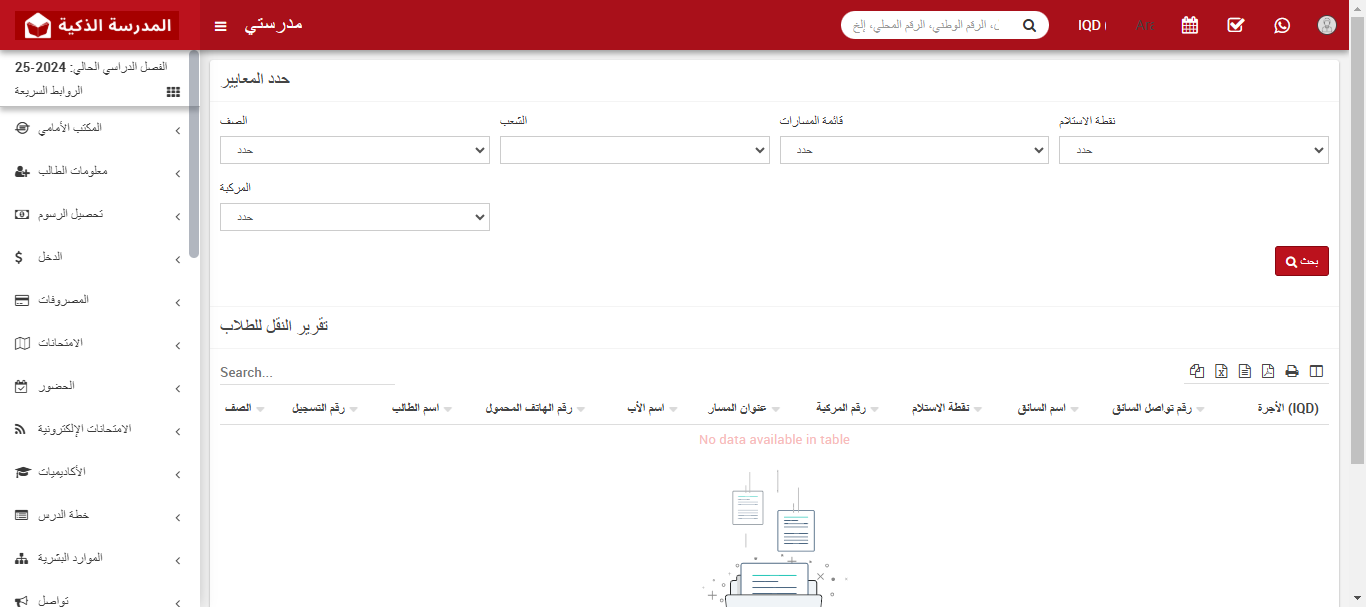Open the column visibility selector

[1316, 371]
